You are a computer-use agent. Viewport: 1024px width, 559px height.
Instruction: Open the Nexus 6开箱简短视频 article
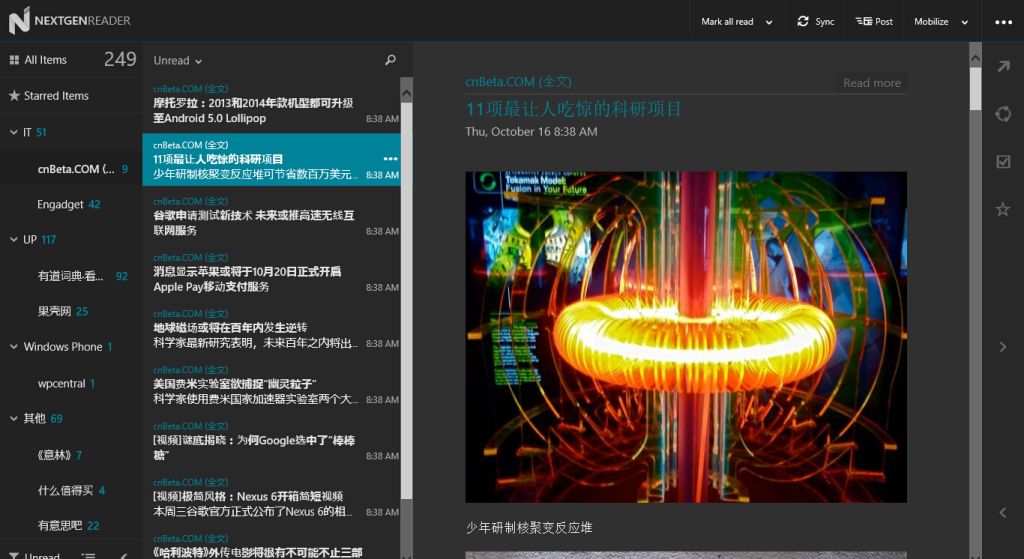[x=271, y=498]
